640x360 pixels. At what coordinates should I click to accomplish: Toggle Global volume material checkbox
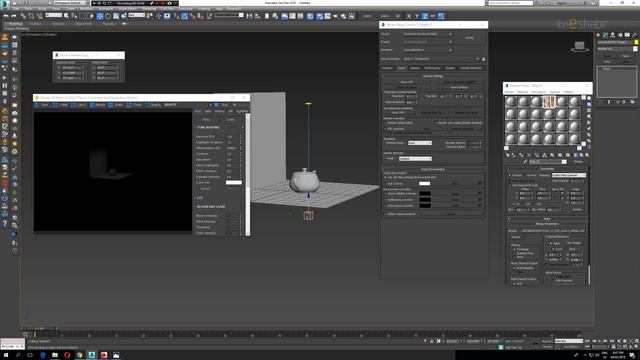coord(385,214)
